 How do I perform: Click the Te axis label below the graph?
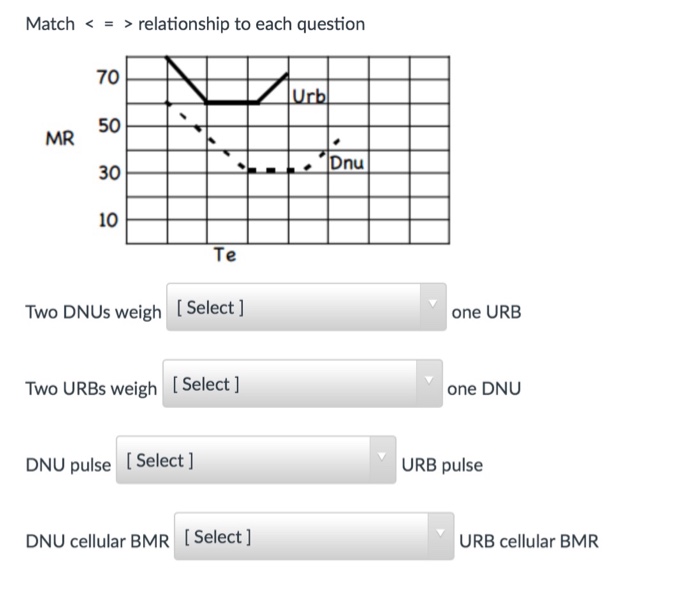pyautogui.click(x=225, y=255)
